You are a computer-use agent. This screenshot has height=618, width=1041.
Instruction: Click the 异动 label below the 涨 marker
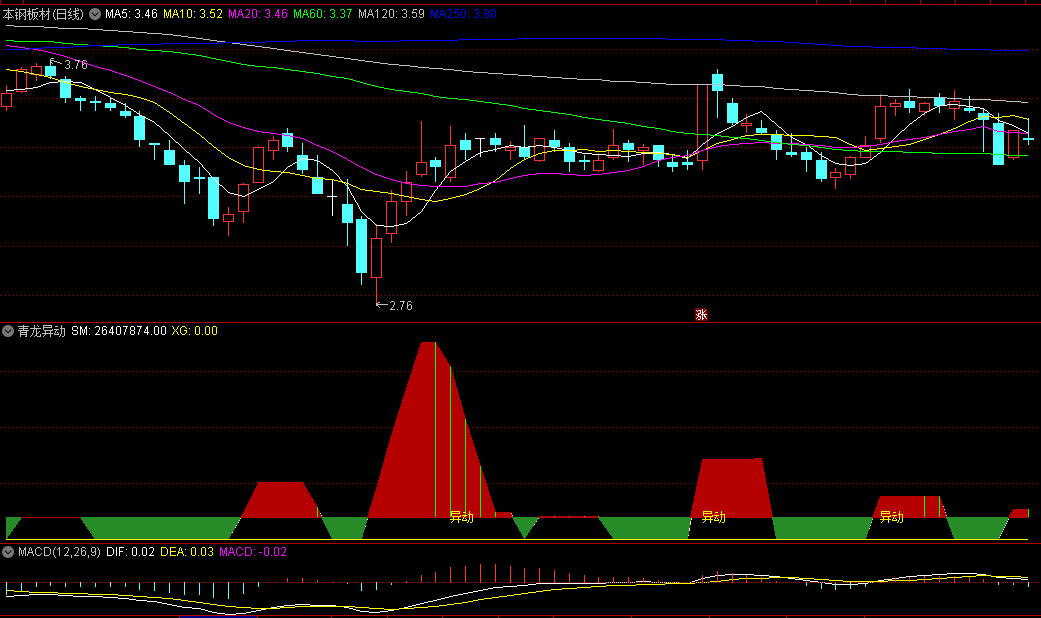[714, 516]
